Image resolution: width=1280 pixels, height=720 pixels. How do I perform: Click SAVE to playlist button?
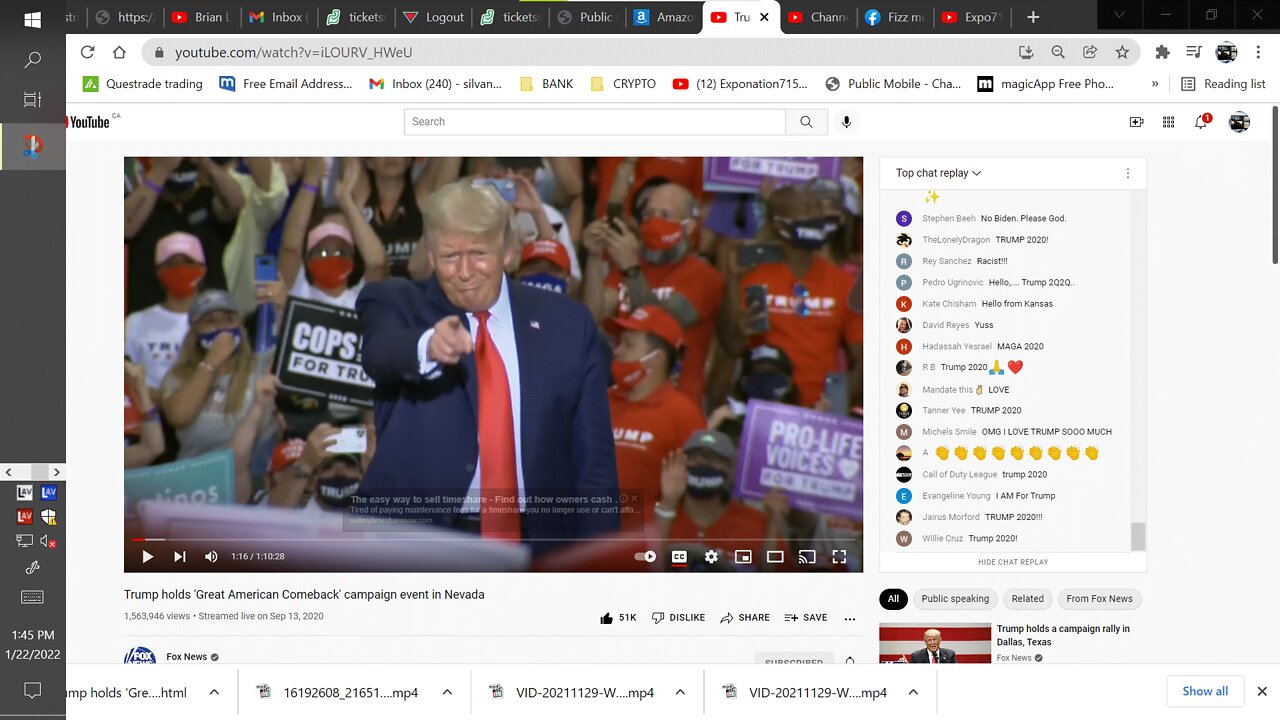click(x=806, y=618)
